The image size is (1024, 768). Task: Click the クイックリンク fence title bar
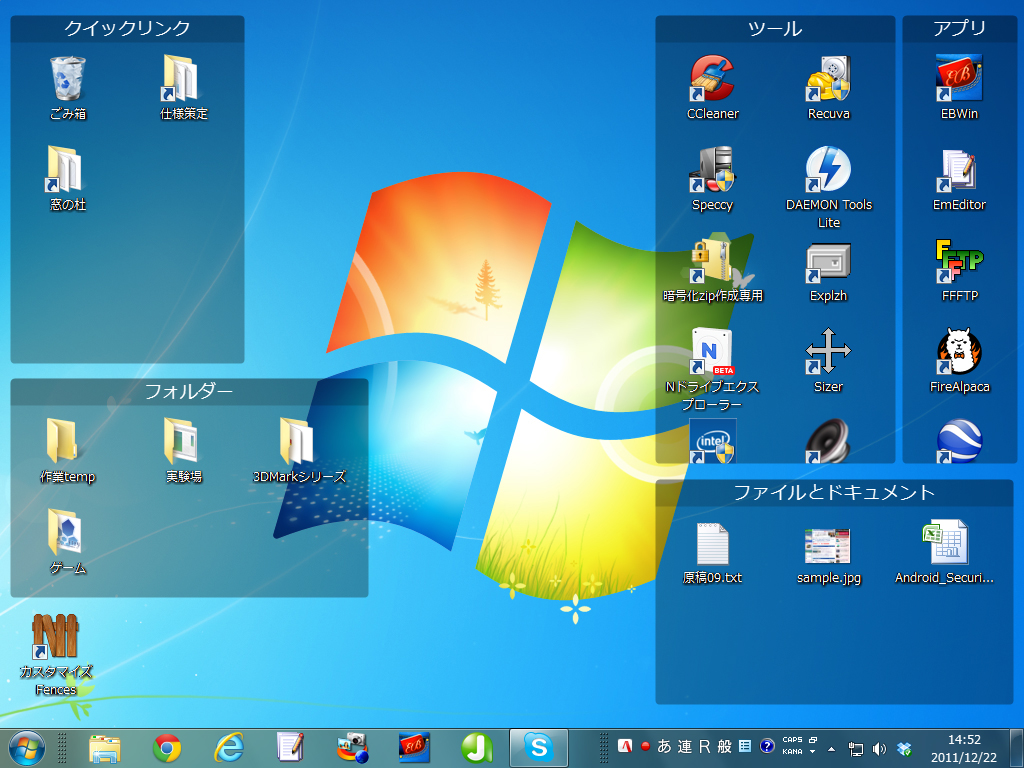[127, 29]
